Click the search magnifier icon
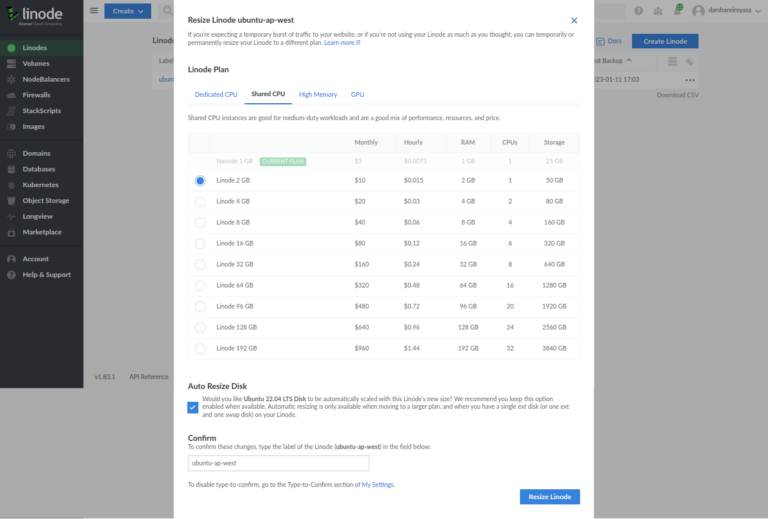Image resolution: width=768 pixels, height=519 pixels. click(x=168, y=10)
